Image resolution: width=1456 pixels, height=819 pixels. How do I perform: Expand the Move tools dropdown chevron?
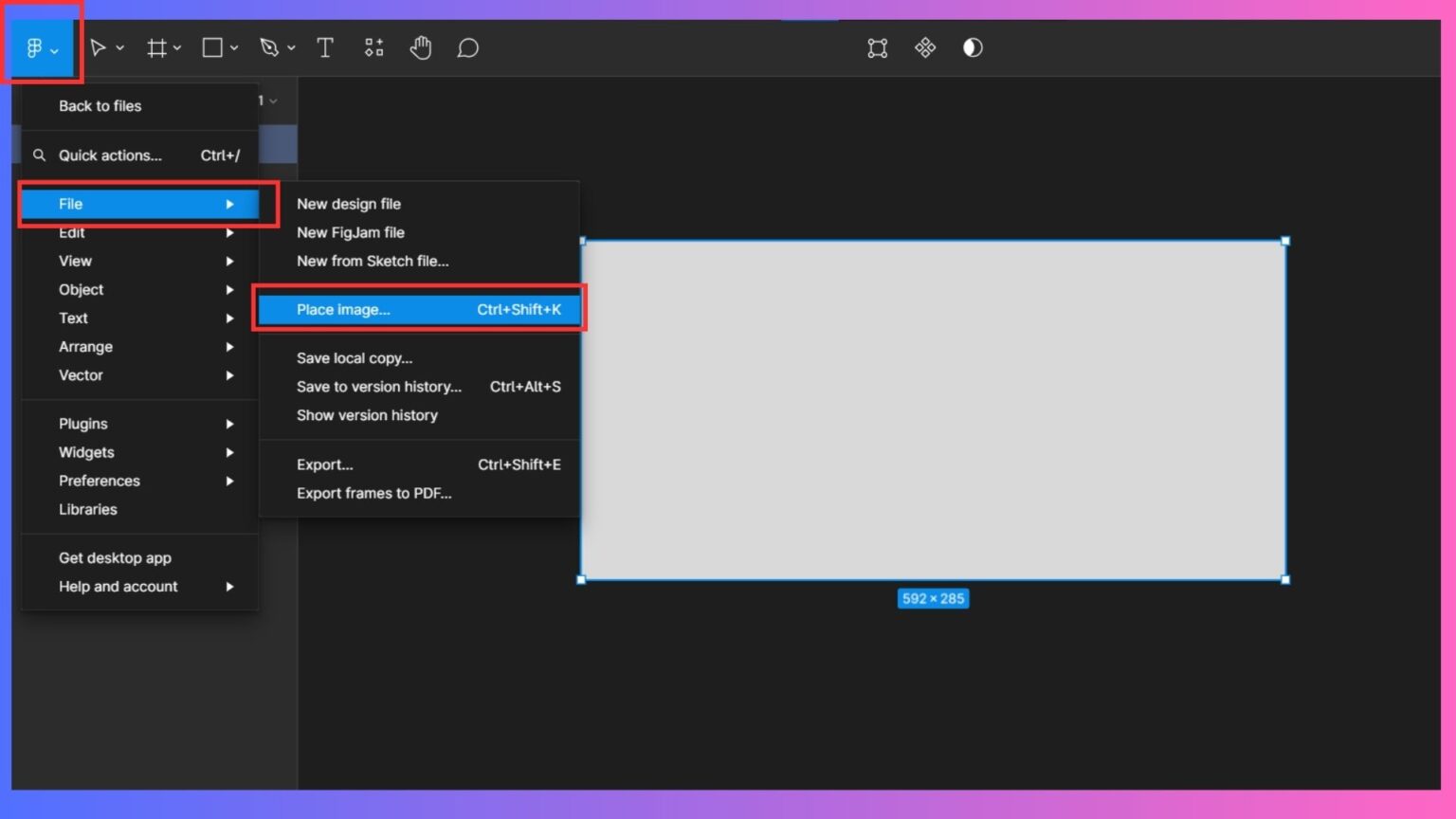[120, 47]
